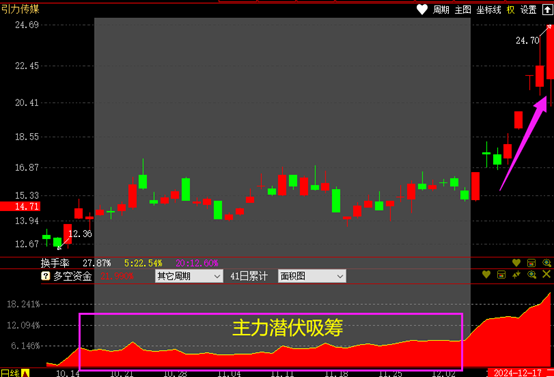Open indicator window icon in 换手率 row
Image resolution: width=554 pixels, height=377 pixels.
coord(531,263)
